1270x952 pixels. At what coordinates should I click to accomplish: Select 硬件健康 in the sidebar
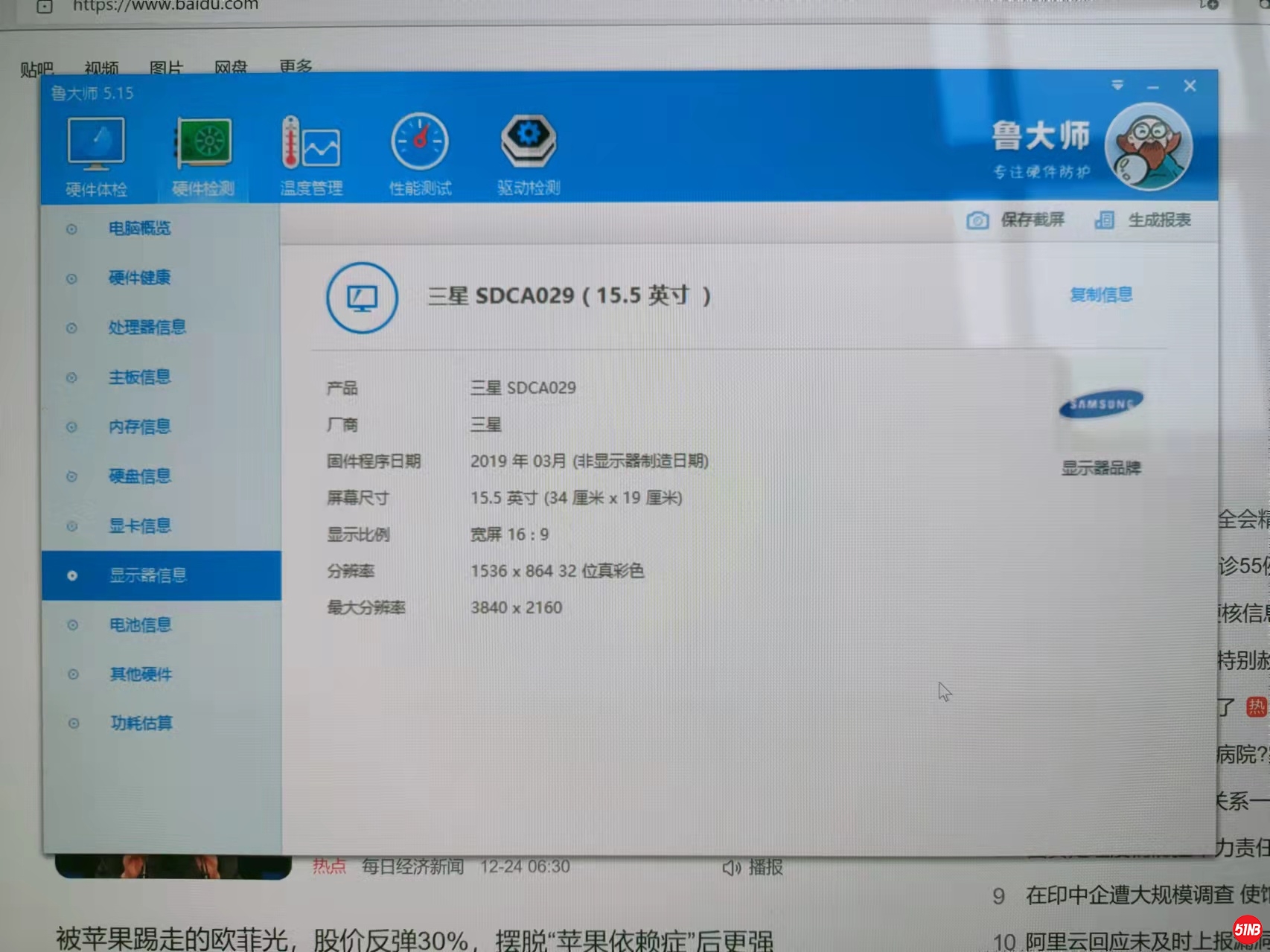tap(139, 278)
